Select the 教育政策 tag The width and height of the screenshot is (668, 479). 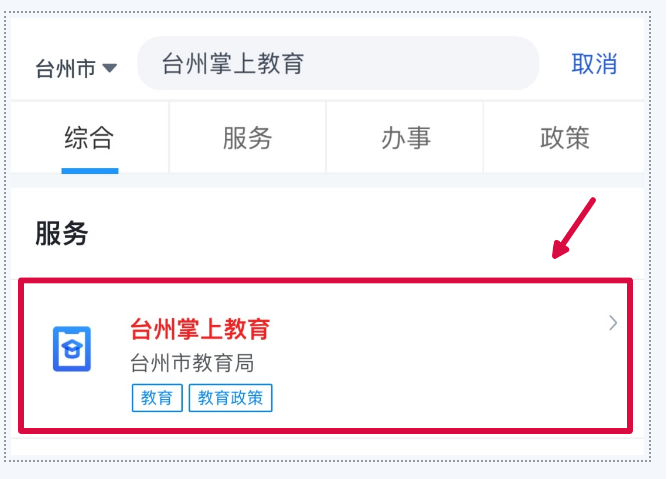pos(230,397)
